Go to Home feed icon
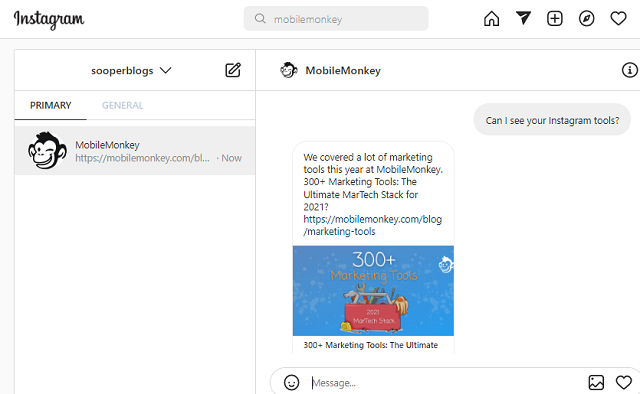This screenshot has width=640, height=394. [x=491, y=18]
